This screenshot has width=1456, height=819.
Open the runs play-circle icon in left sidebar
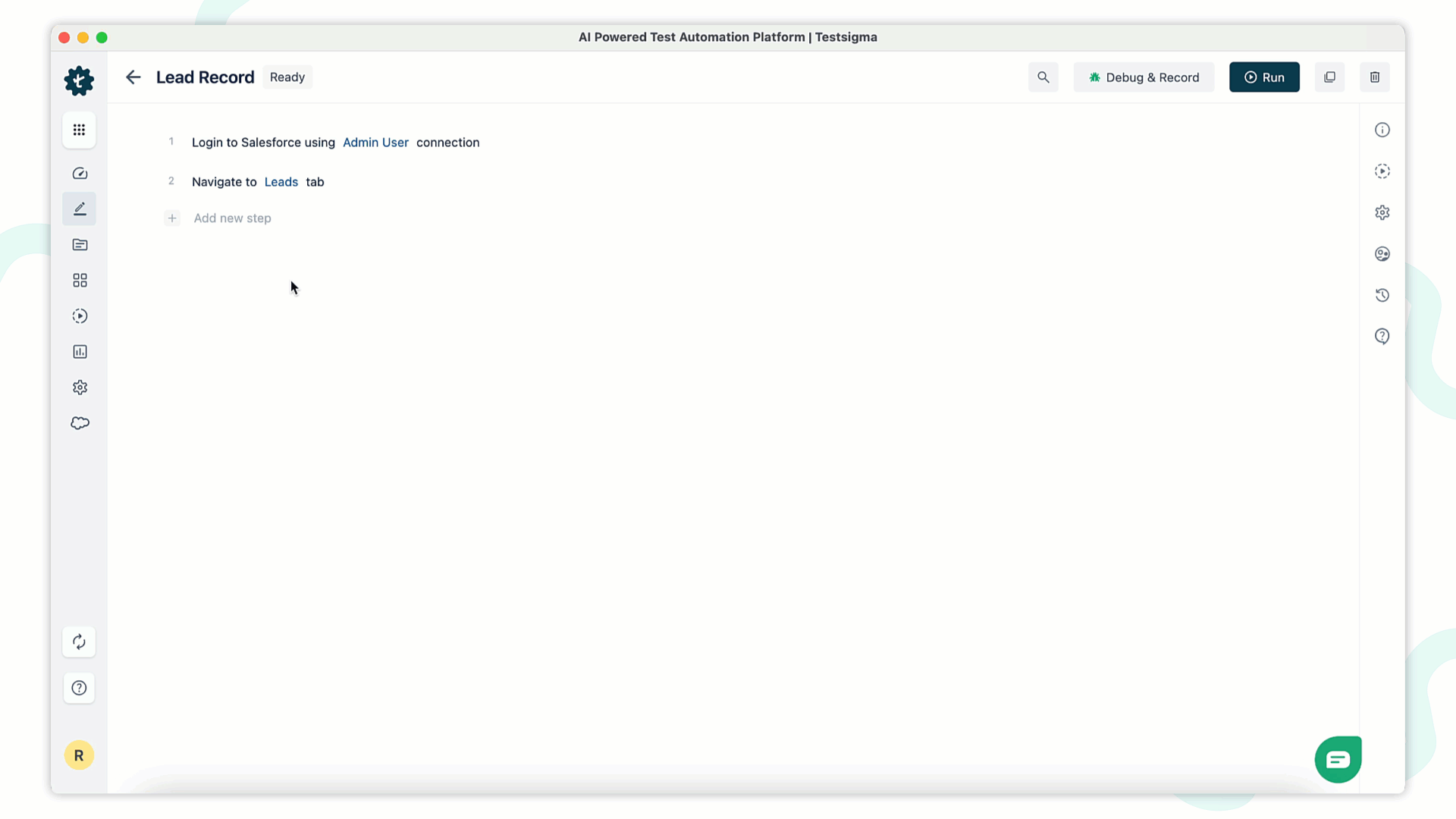[x=80, y=316]
